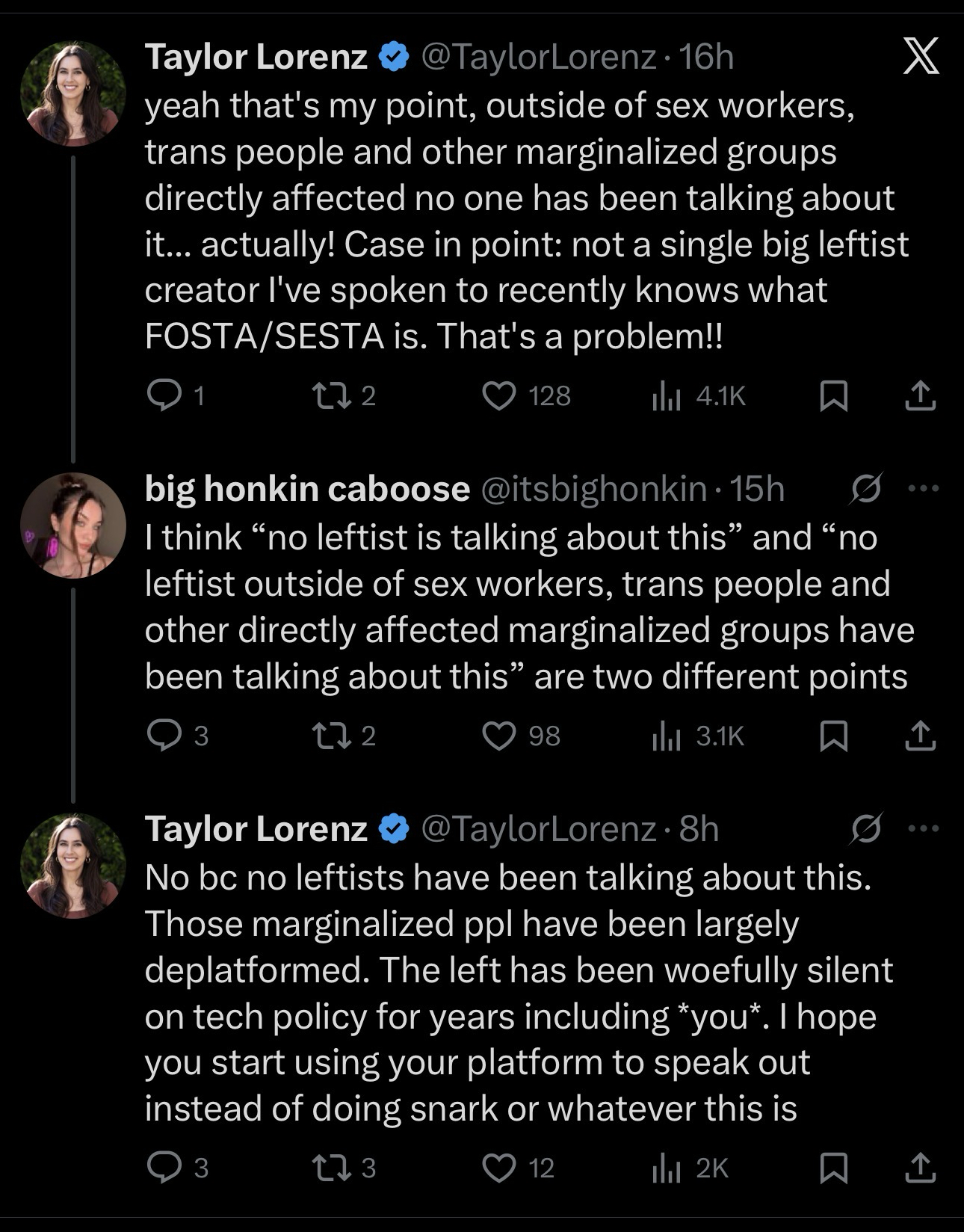The height and width of the screenshot is (1232, 964).
Task: Open big honkin caboose's profile picture
Action: [73, 526]
